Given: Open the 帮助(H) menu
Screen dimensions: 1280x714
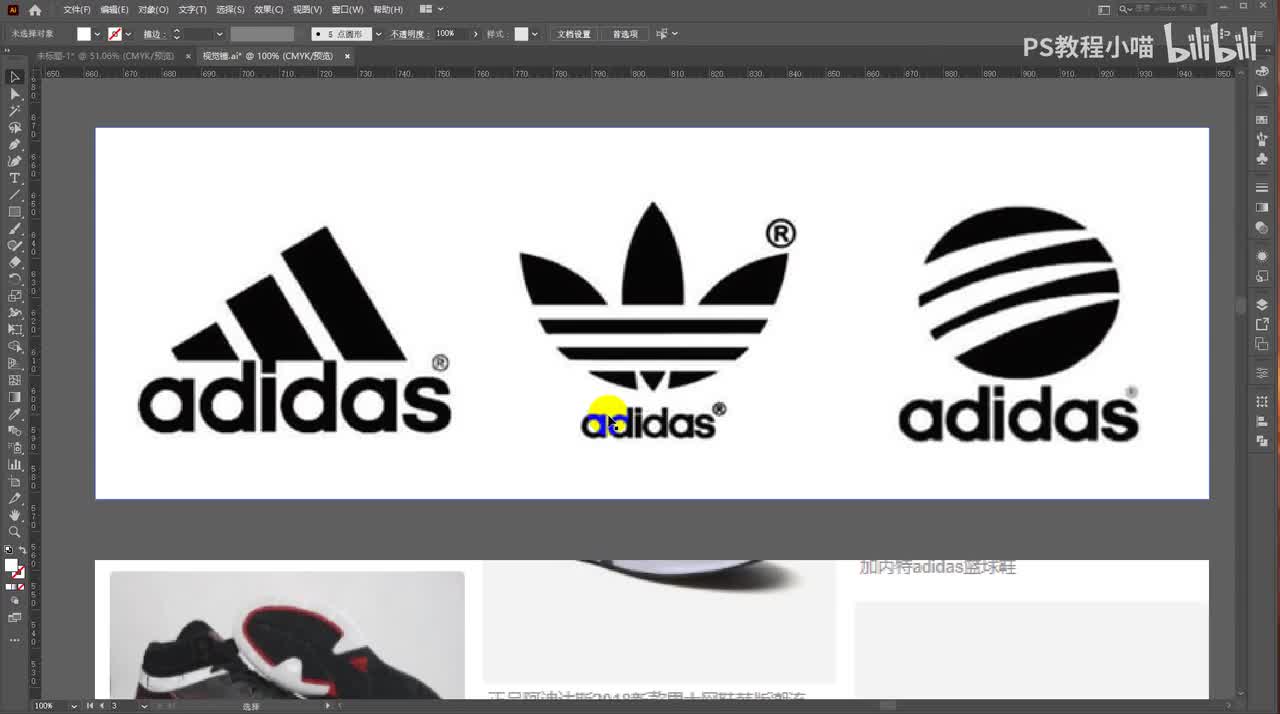Looking at the screenshot, I should (x=387, y=9).
